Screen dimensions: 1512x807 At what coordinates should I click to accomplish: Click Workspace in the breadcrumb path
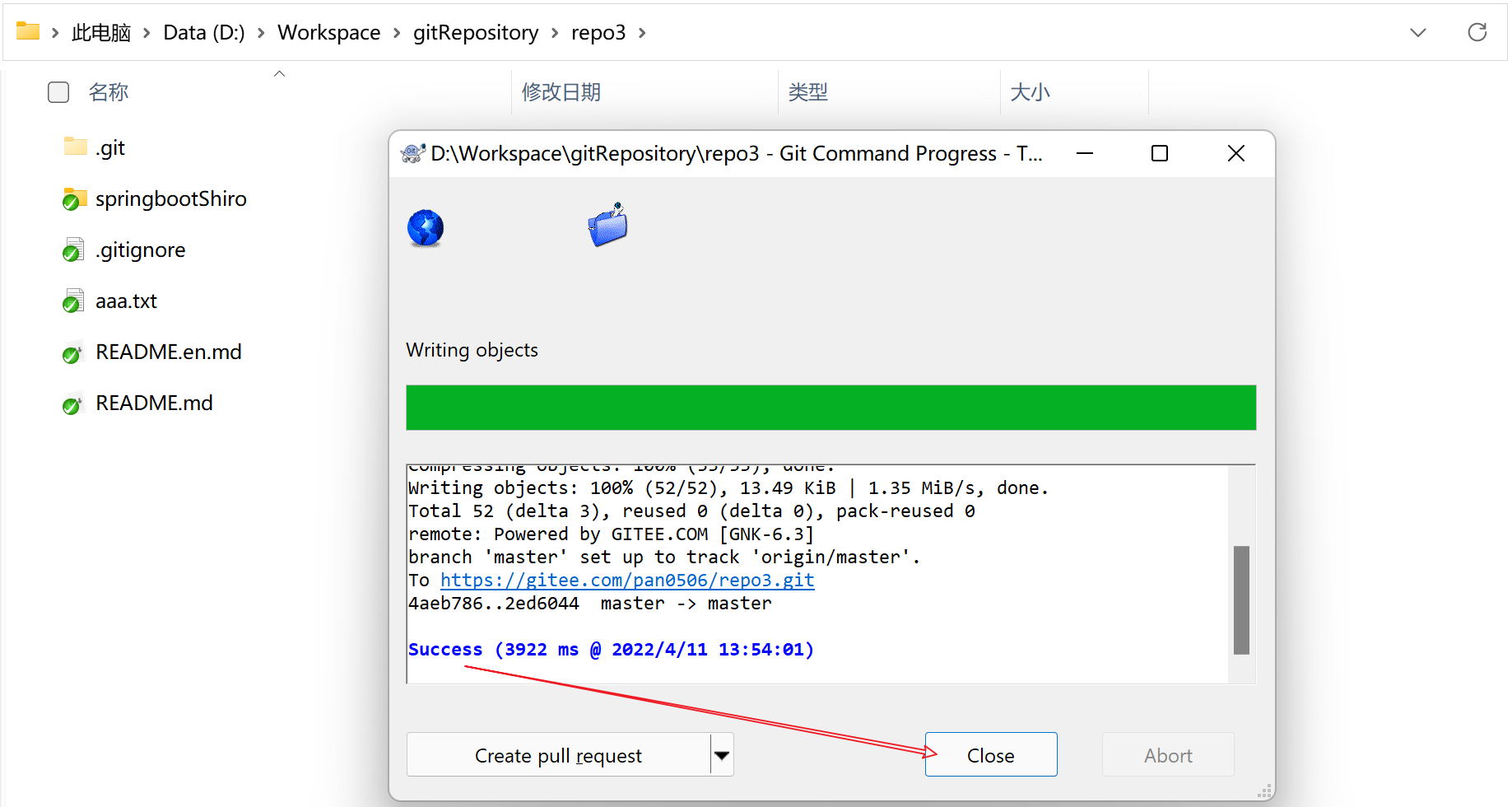(x=328, y=33)
